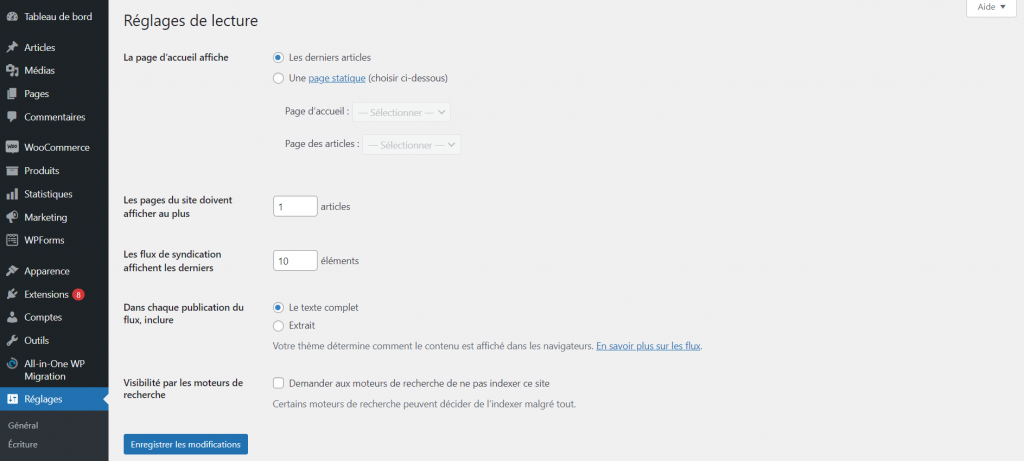Open Médias via its sidebar icon
Screen dimensions: 1024x461
[11, 70]
